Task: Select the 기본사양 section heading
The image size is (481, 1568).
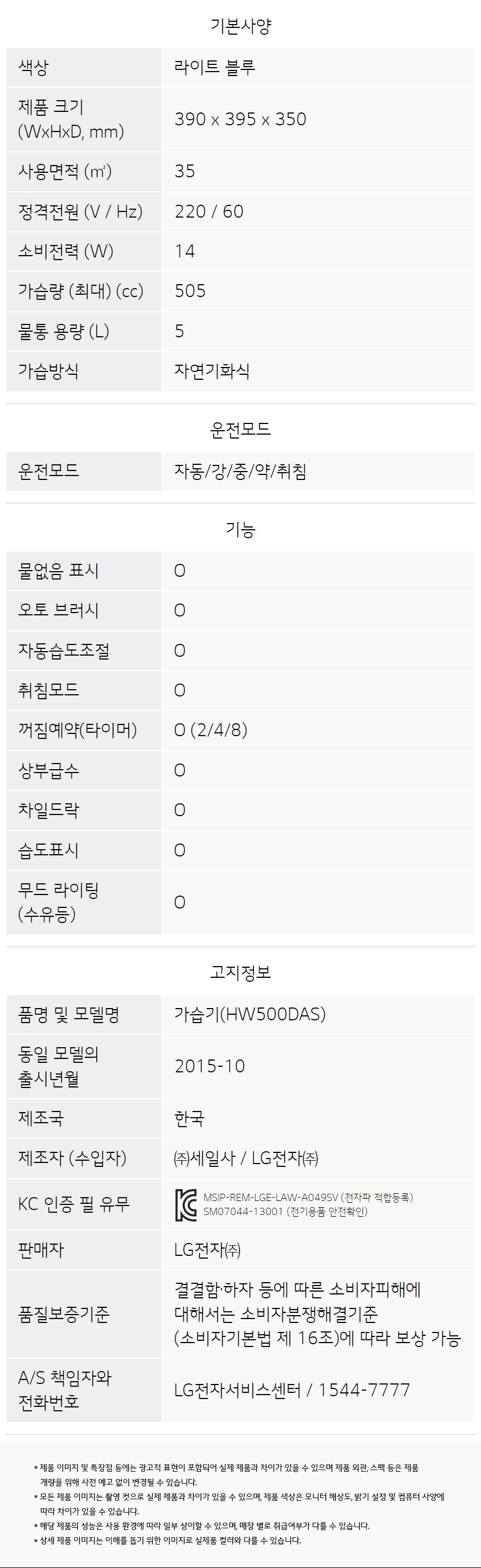Action: (240, 26)
